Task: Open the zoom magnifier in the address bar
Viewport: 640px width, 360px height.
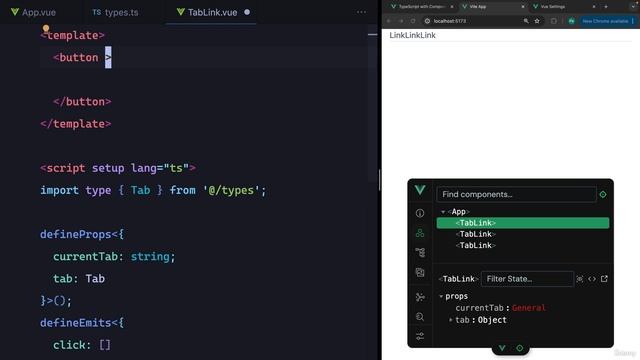Action: click(x=526, y=21)
